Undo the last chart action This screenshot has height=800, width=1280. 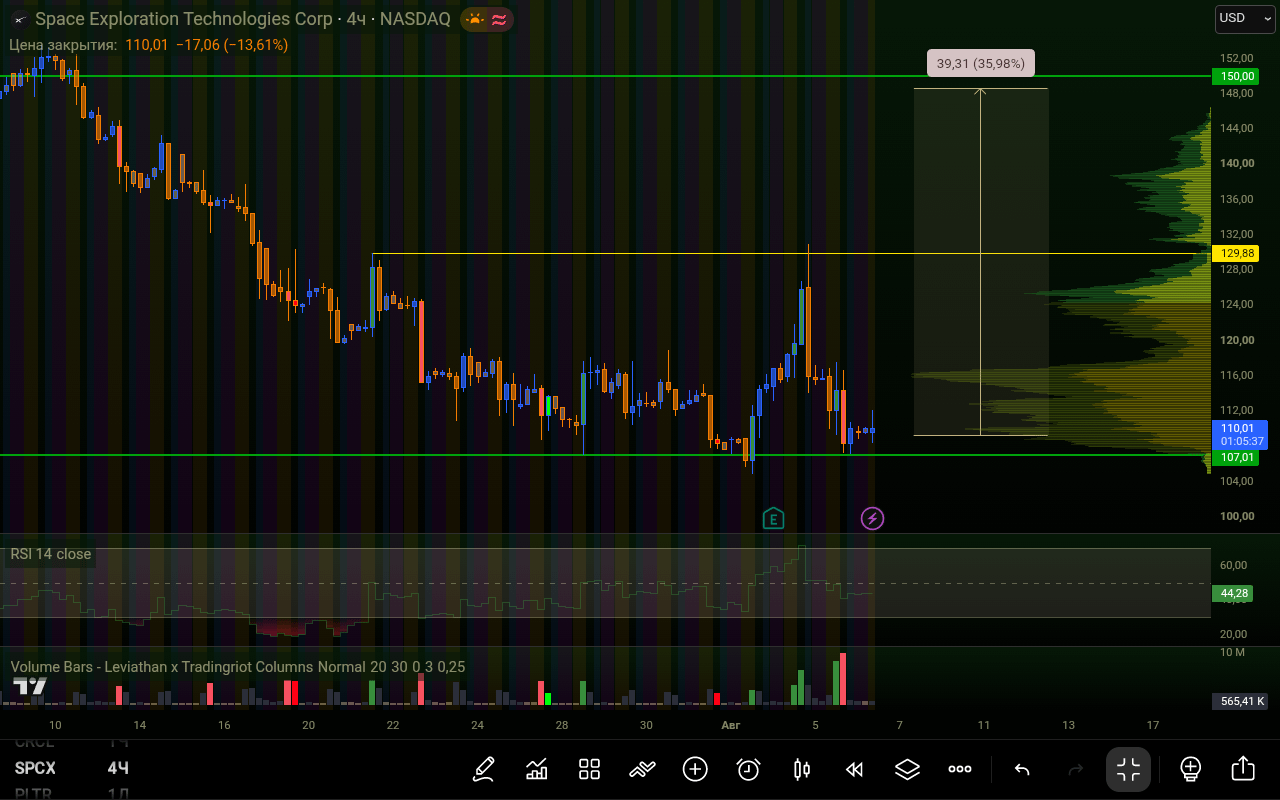pos(1022,769)
